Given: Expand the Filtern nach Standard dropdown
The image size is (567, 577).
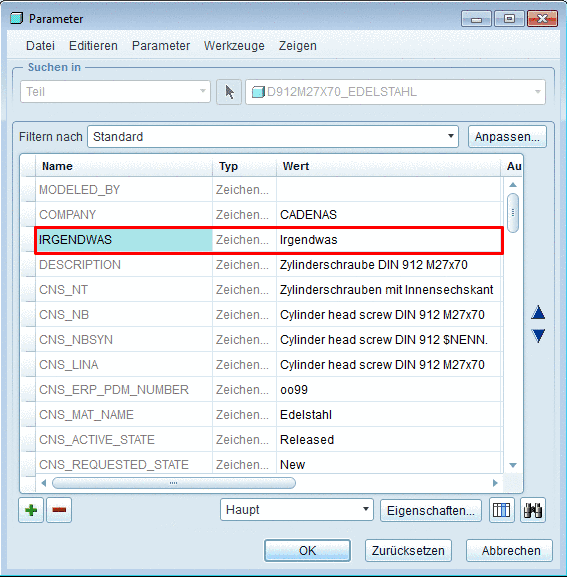Looking at the screenshot, I should point(273,137).
